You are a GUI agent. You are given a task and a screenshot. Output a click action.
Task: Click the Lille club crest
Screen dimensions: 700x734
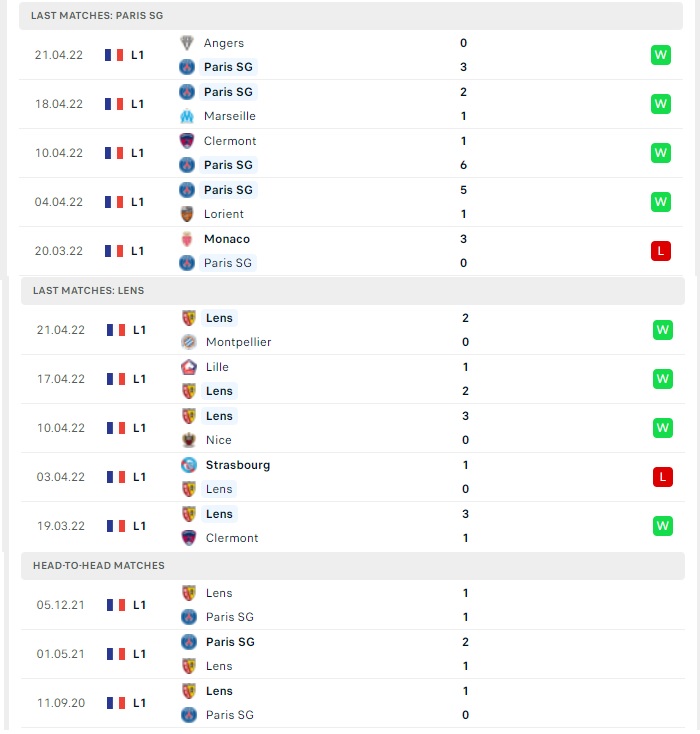click(x=189, y=367)
